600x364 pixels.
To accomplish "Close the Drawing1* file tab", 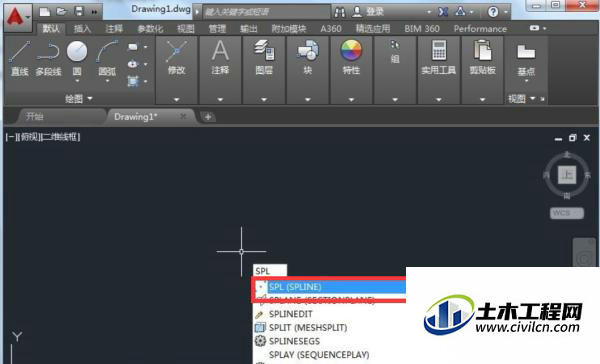I will (183, 116).
